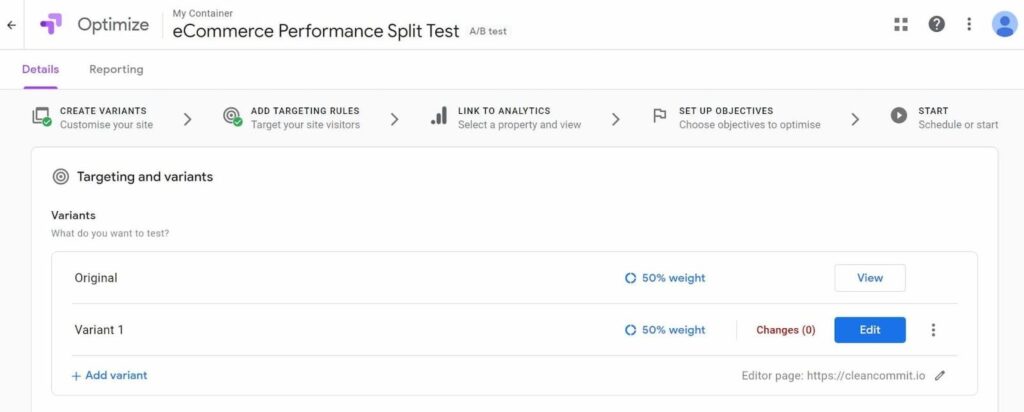Open the Add Targeting Rules step
The width and height of the screenshot is (1024, 412).
(x=291, y=118)
